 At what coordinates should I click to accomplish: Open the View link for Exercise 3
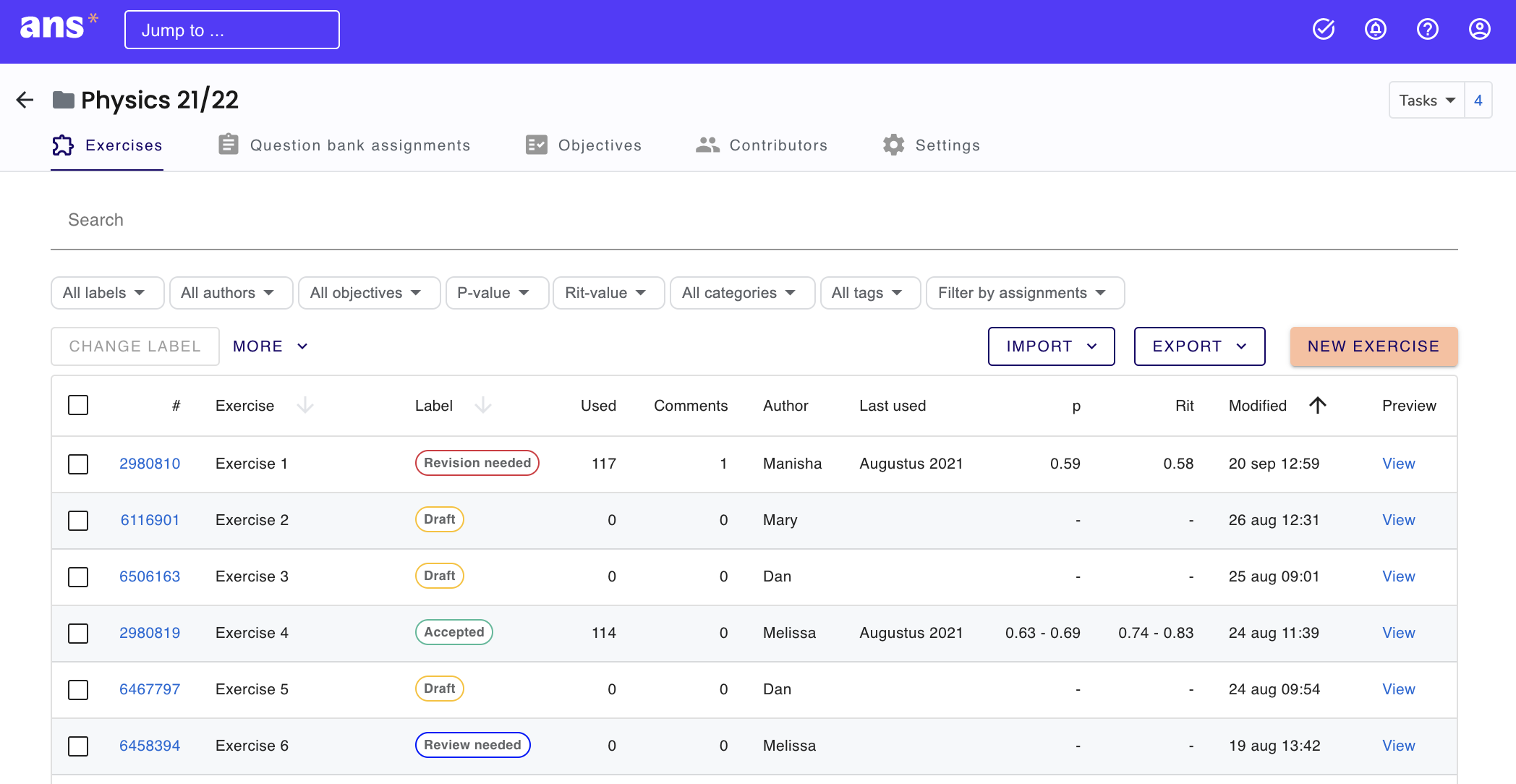click(x=1398, y=576)
